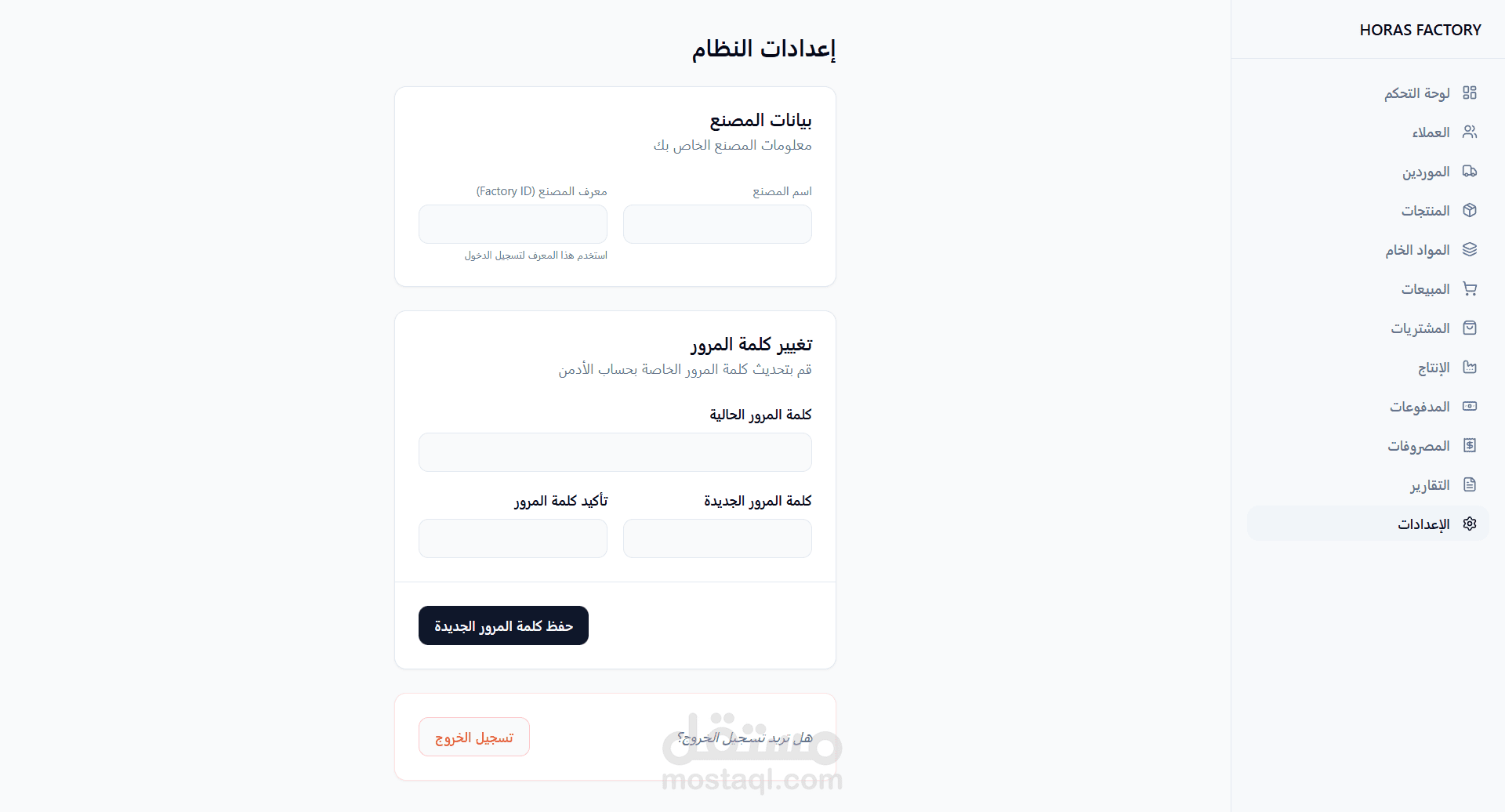Click the raw materials layers icon
Screen dimensions: 1505x812
1470,249
